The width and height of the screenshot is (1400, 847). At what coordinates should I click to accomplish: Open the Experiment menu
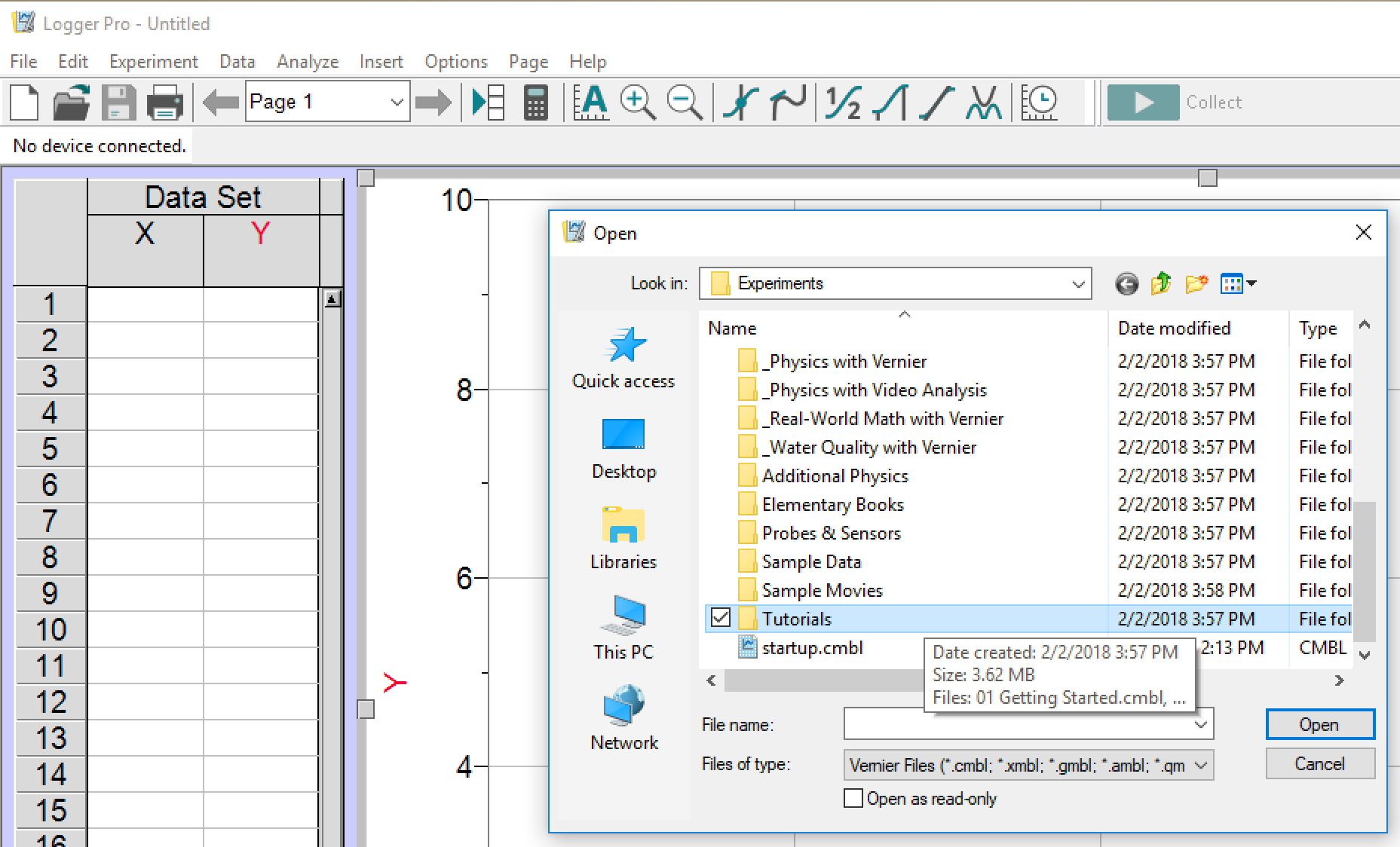(x=153, y=61)
